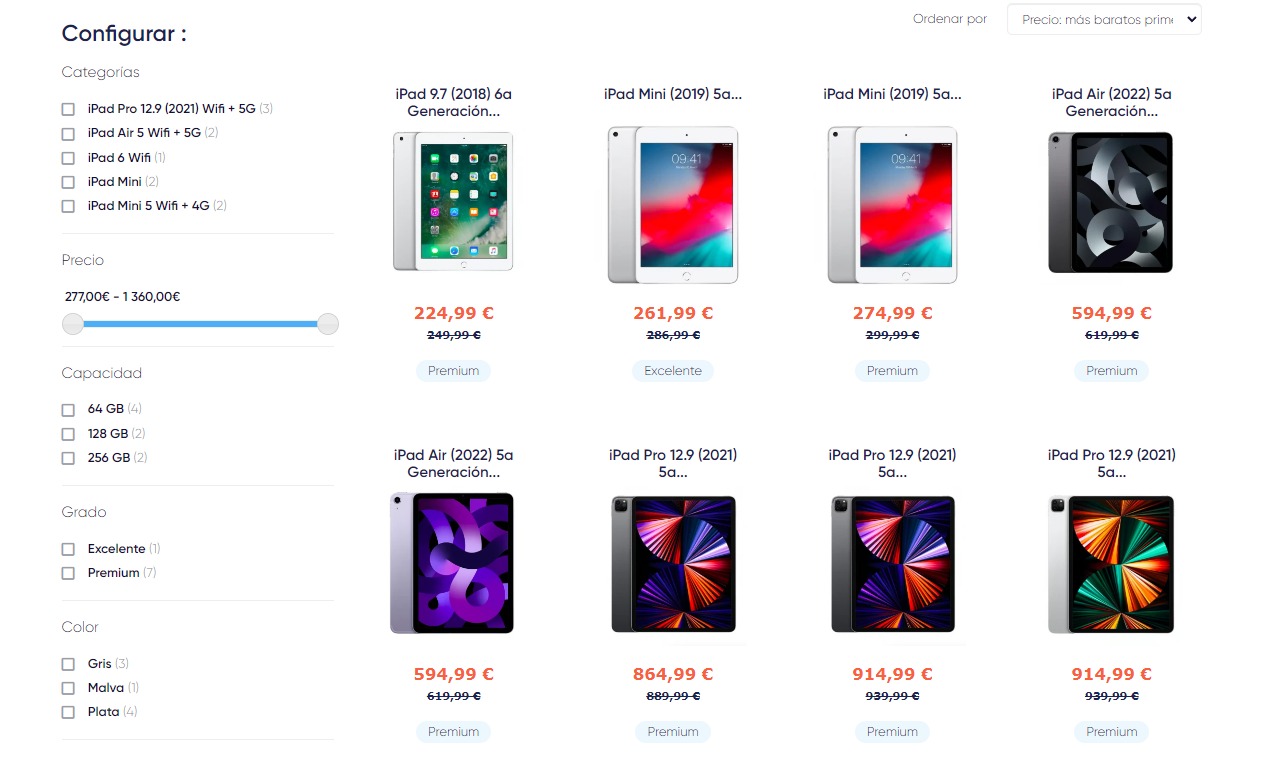Open the gray iPad Air (2022) image
The image size is (1264, 757).
(x=1111, y=202)
